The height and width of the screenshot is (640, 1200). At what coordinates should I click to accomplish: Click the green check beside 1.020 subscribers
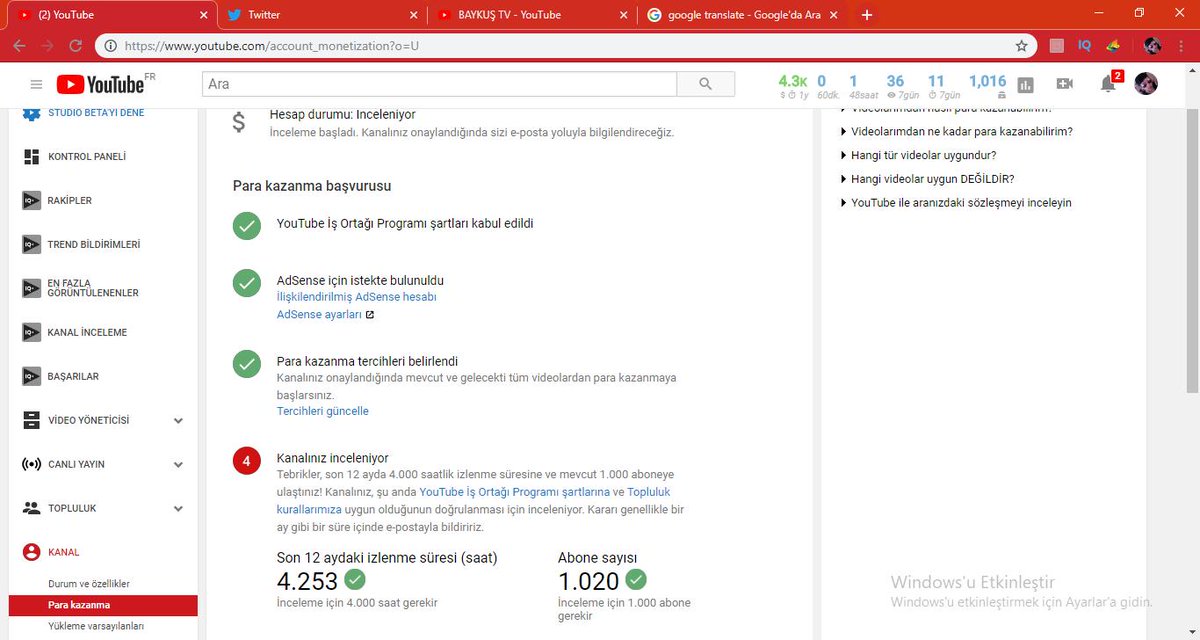tap(636, 579)
